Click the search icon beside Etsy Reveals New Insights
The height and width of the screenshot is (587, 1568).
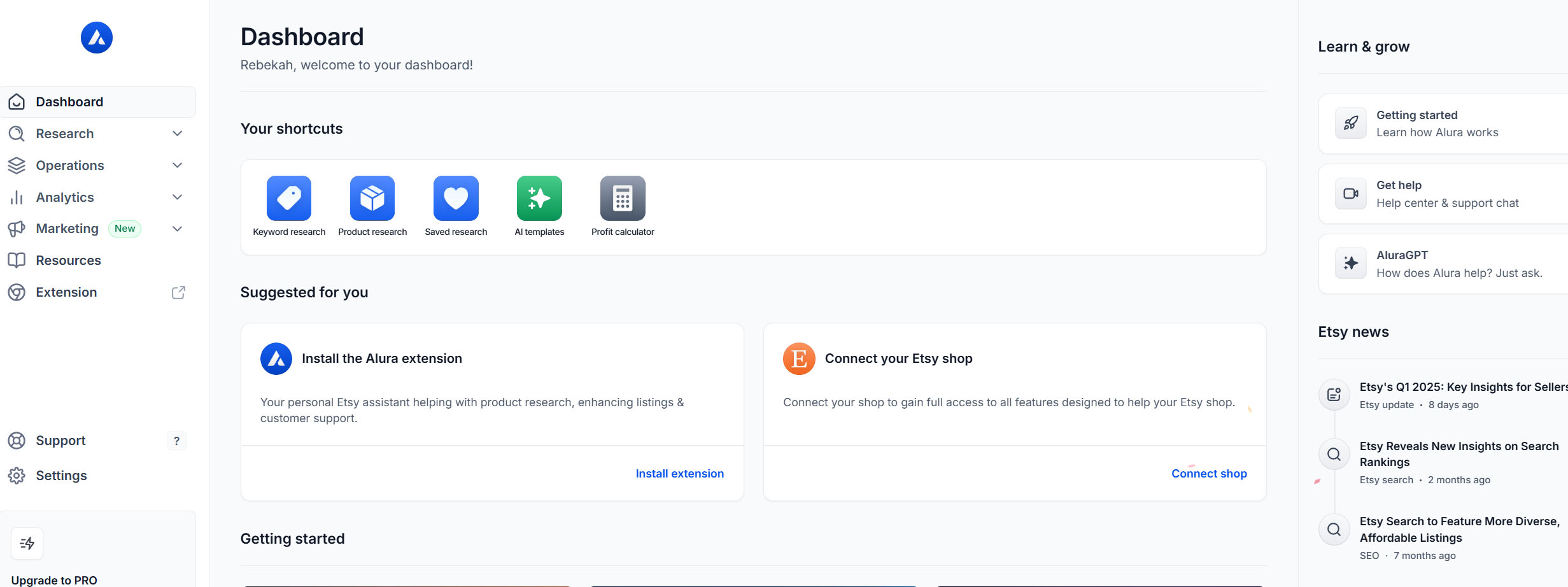point(1334,454)
